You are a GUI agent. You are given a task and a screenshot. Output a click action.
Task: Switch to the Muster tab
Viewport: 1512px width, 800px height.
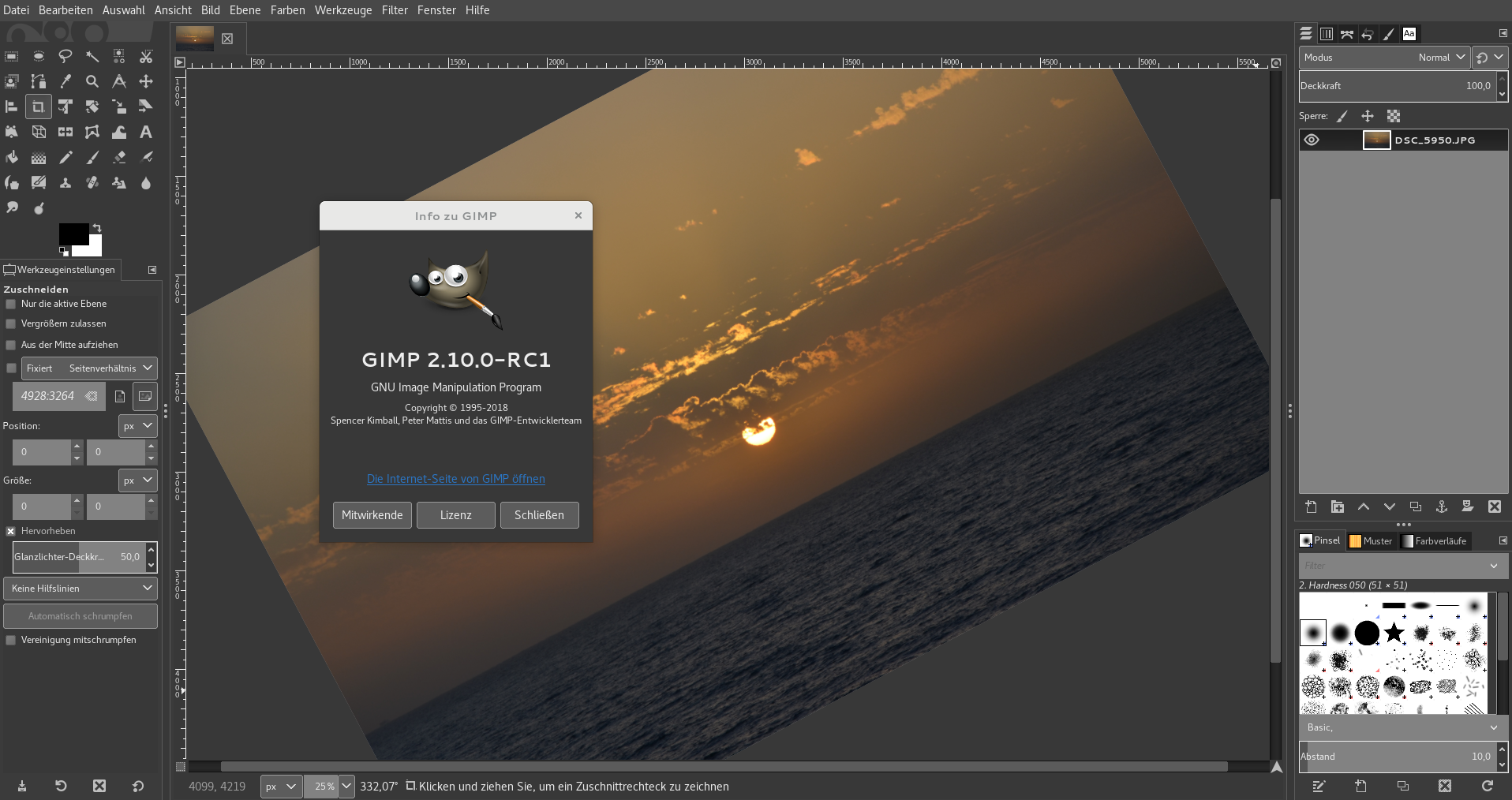1371,541
